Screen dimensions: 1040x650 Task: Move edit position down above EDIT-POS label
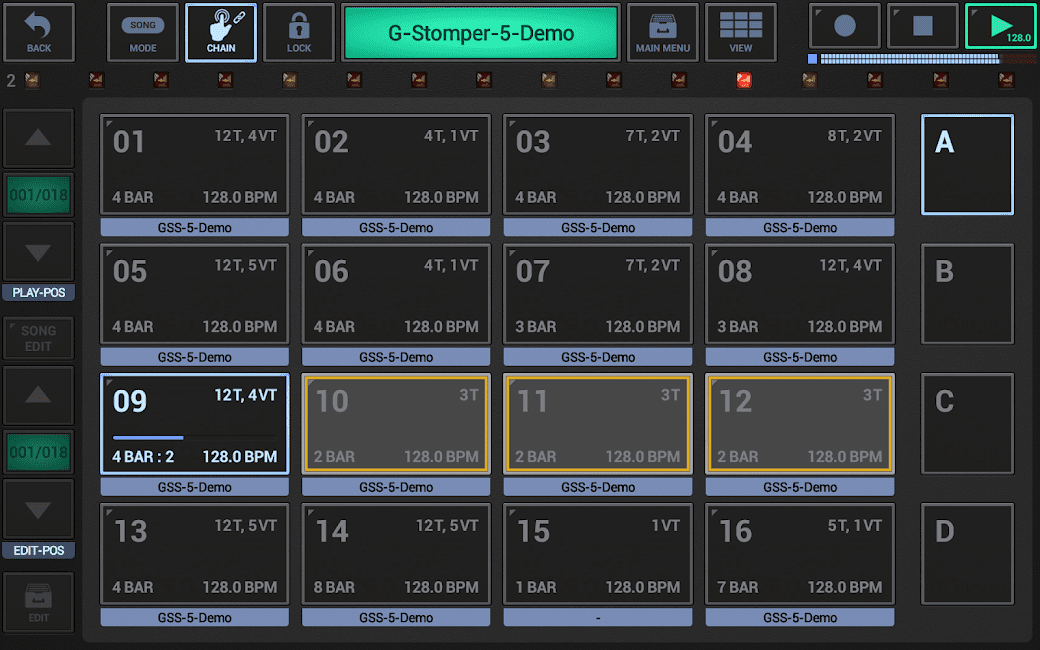[x=38, y=509]
